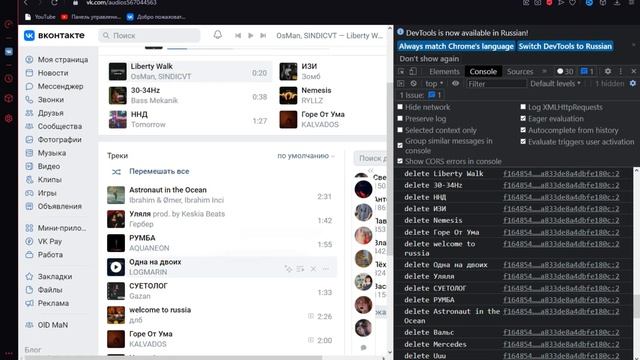The width and height of the screenshot is (640, 360).
Task: Open Игры in sidebar
Action: [x=41, y=193]
